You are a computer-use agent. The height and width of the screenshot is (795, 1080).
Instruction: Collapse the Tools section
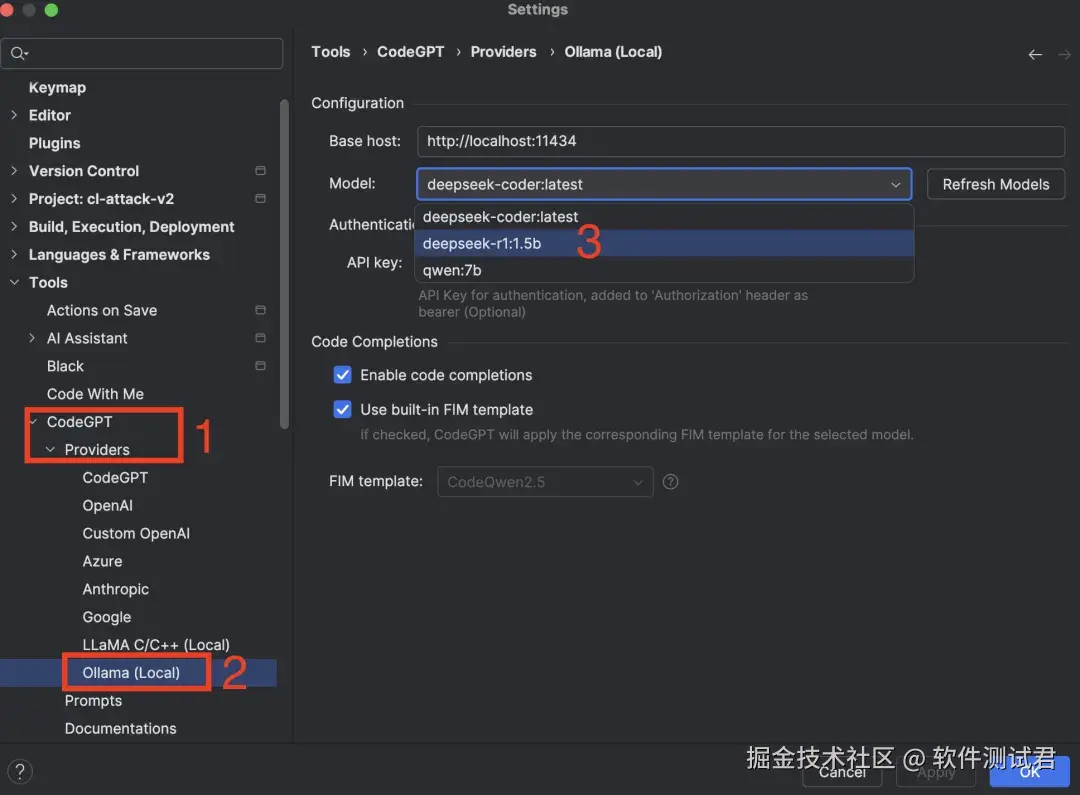[14, 282]
